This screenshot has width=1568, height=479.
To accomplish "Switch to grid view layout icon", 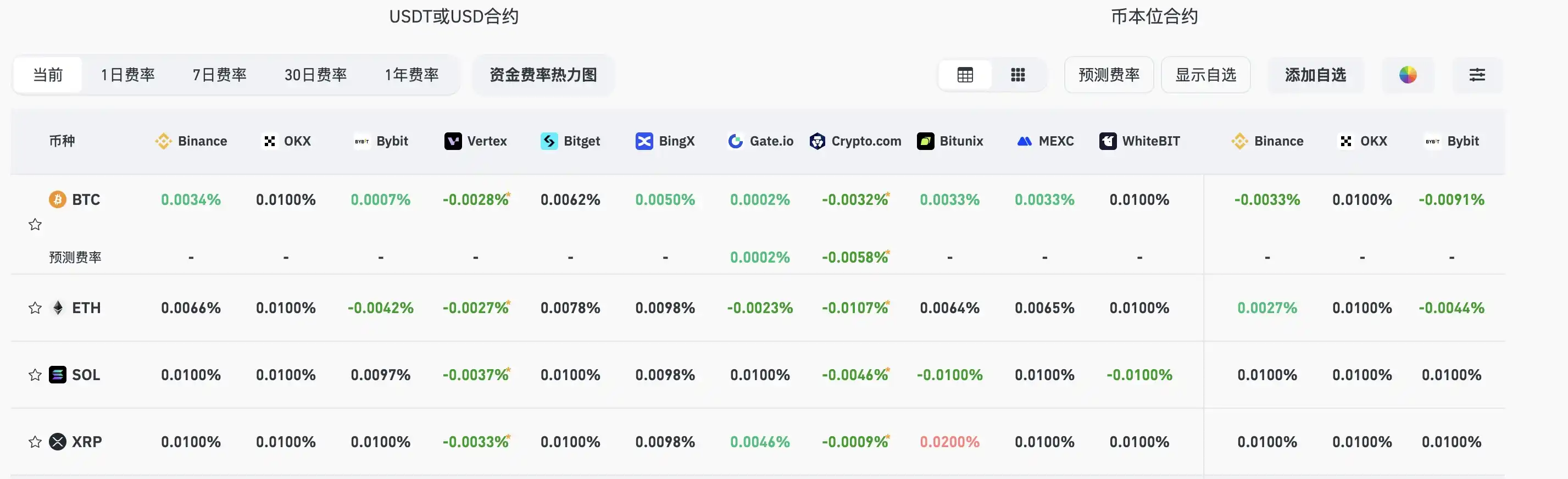I will (1017, 75).
